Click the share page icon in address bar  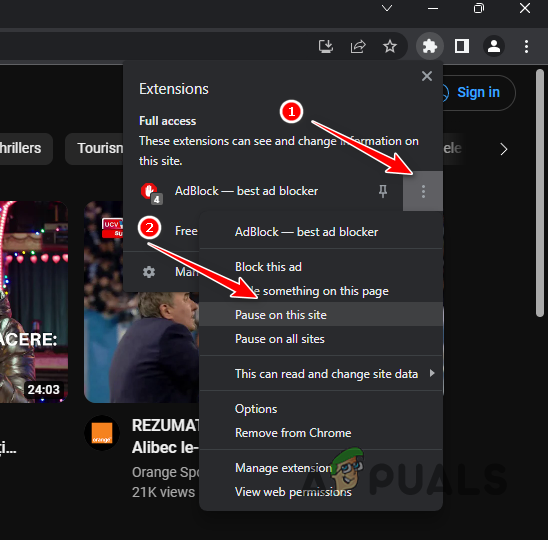[358, 46]
